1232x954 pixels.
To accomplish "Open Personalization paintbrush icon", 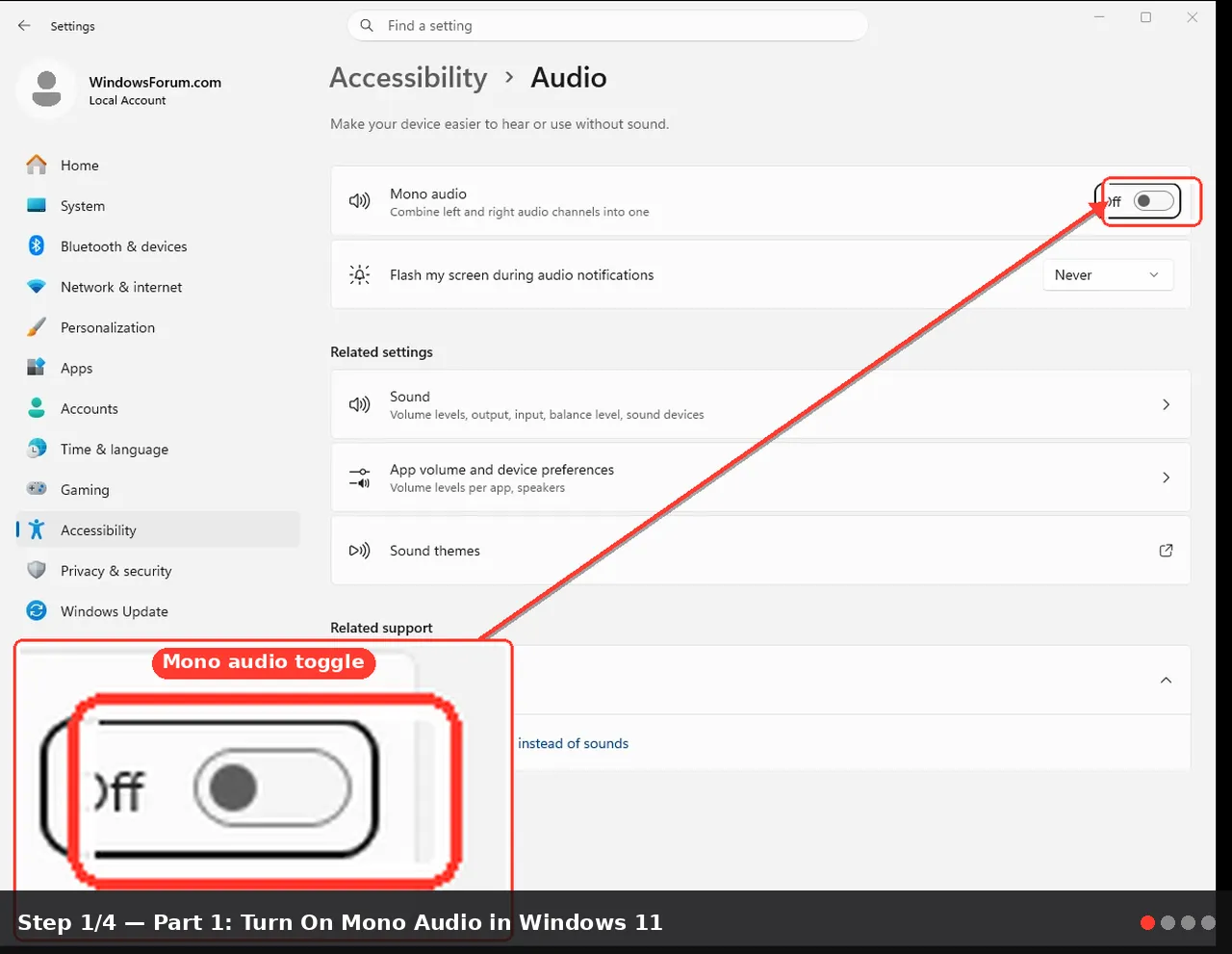I will tap(37, 327).
